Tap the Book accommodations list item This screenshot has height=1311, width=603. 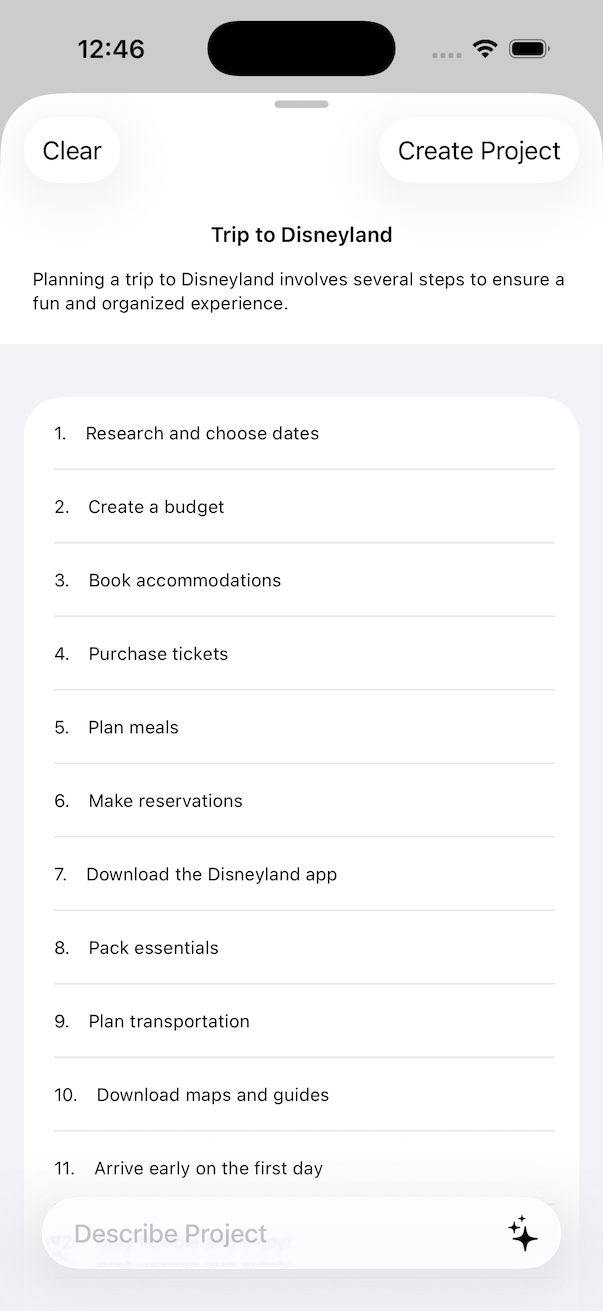185,580
